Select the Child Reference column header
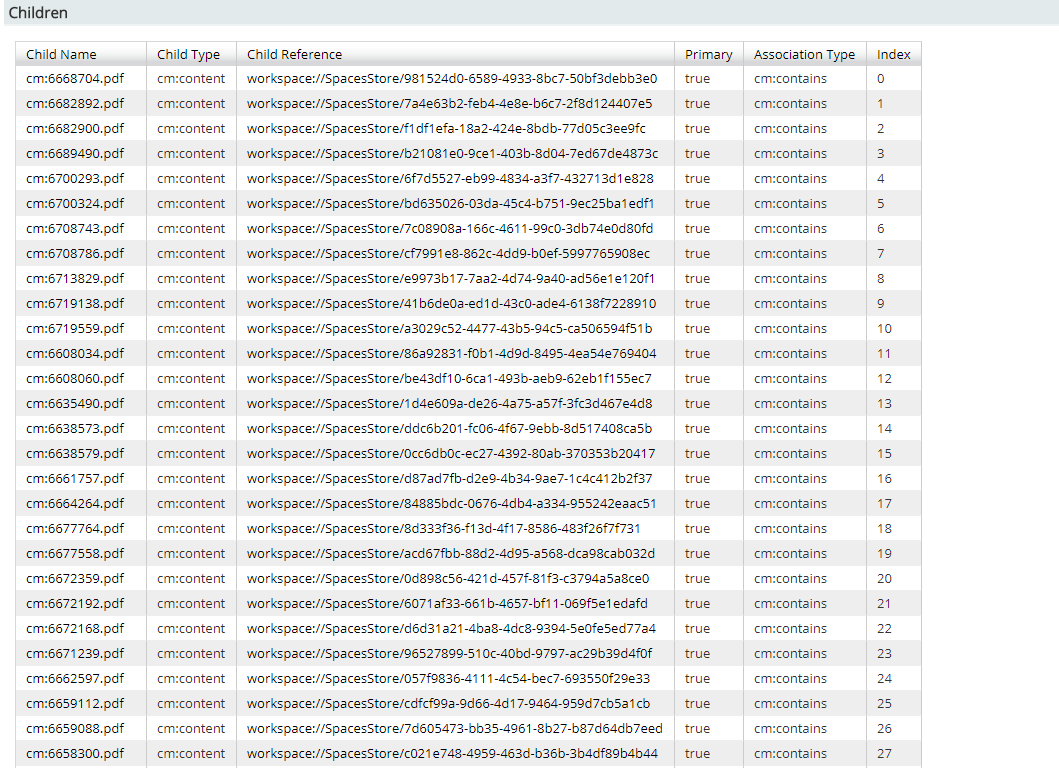1059x768 pixels. pos(294,55)
